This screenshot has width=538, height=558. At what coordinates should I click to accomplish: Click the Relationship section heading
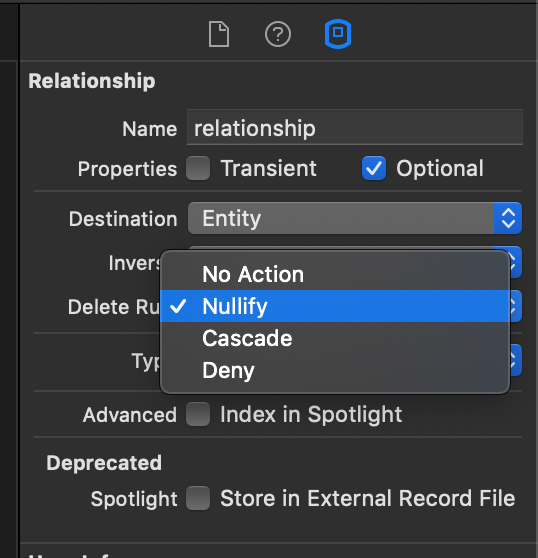[92, 81]
